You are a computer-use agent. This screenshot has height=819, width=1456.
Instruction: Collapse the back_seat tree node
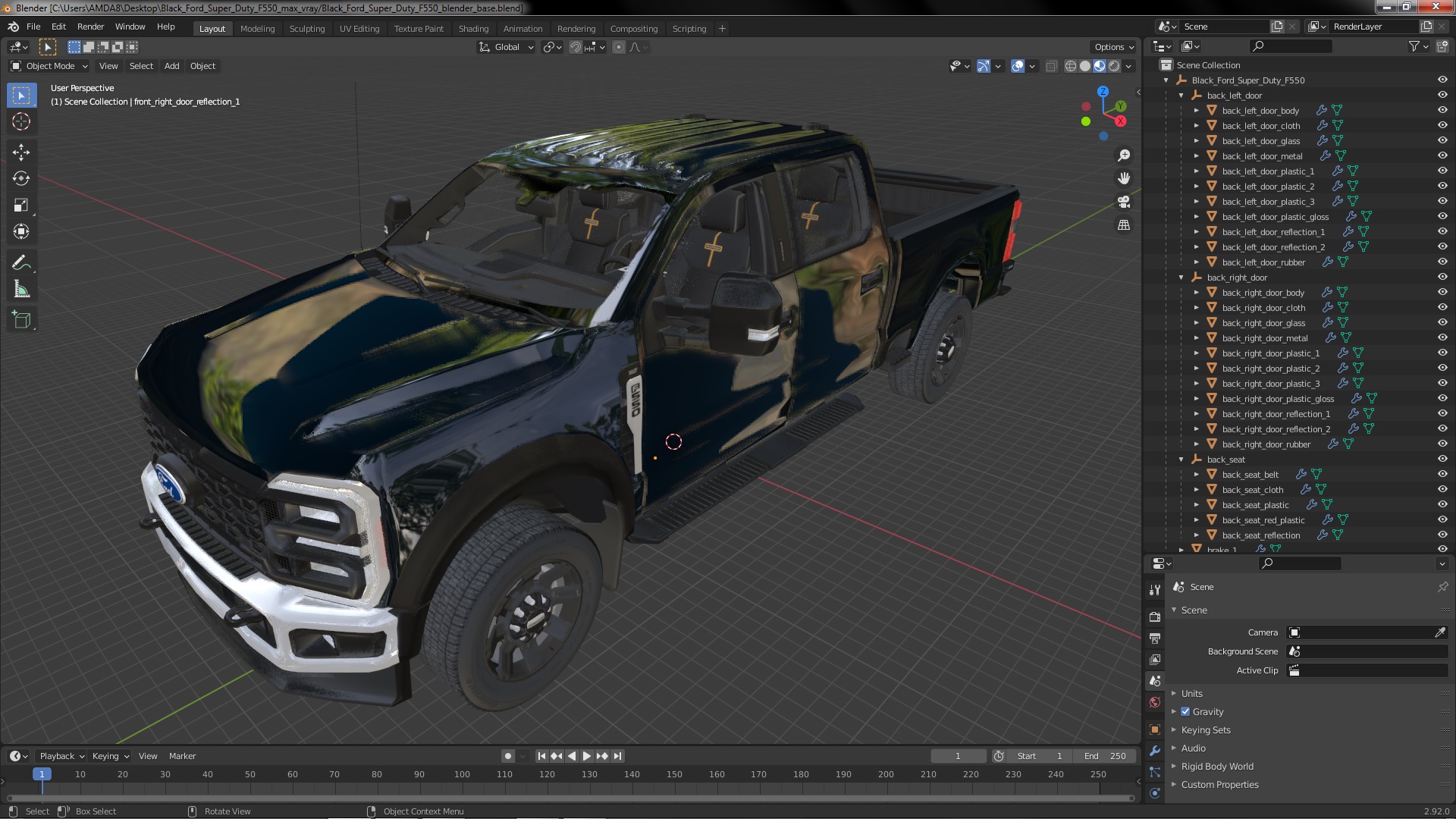(x=1181, y=460)
